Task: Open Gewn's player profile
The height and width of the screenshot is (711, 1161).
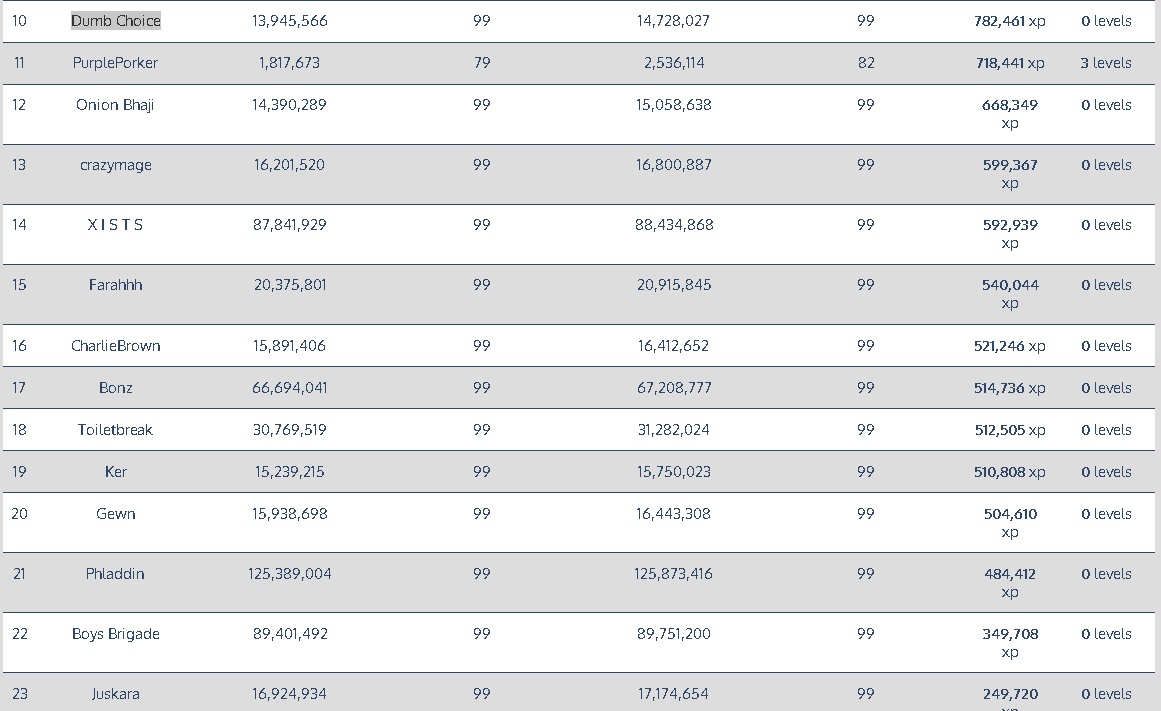Action: [x=115, y=514]
